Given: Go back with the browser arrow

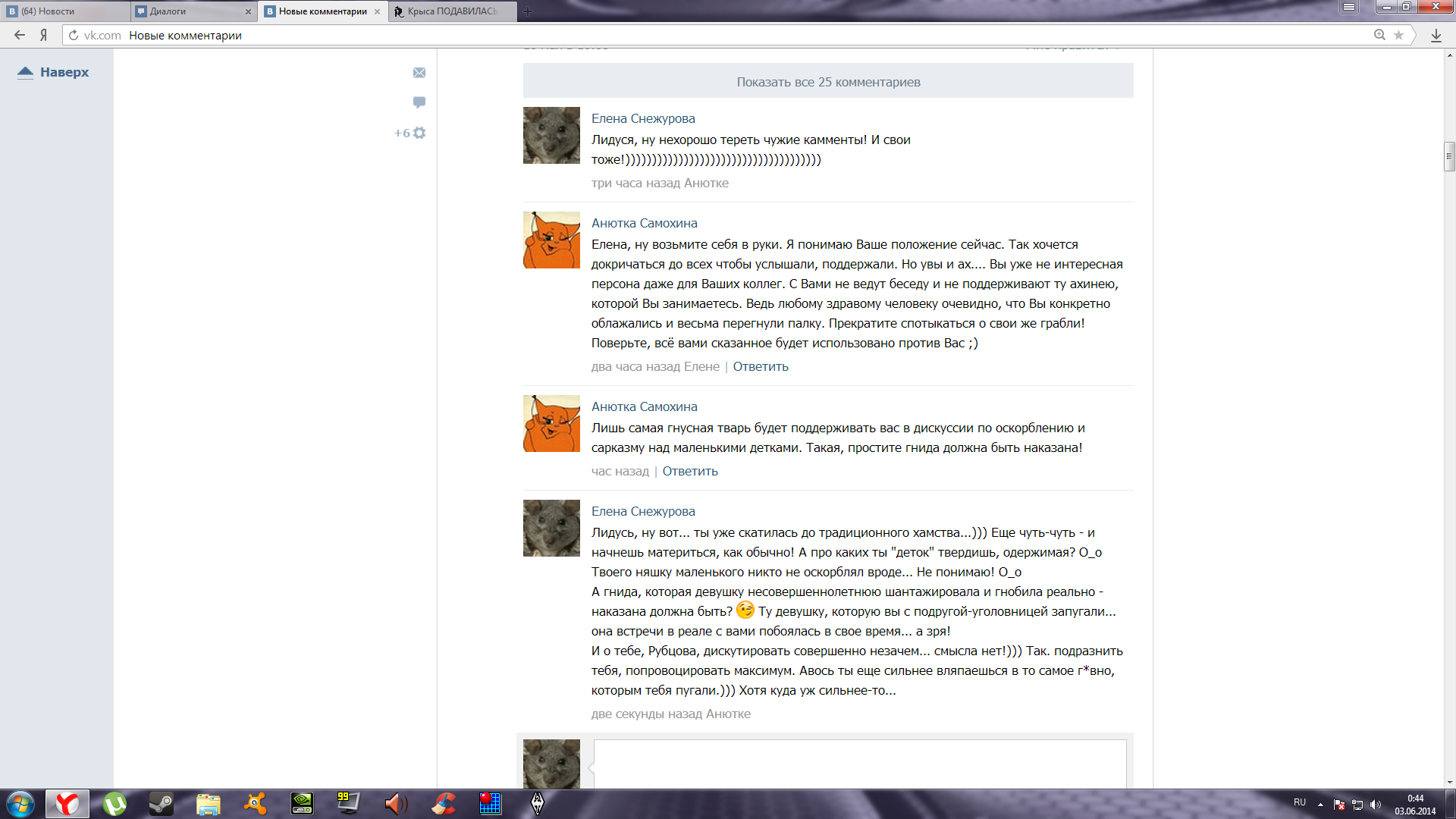Looking at the screenshot, I should tap(20, 35).
